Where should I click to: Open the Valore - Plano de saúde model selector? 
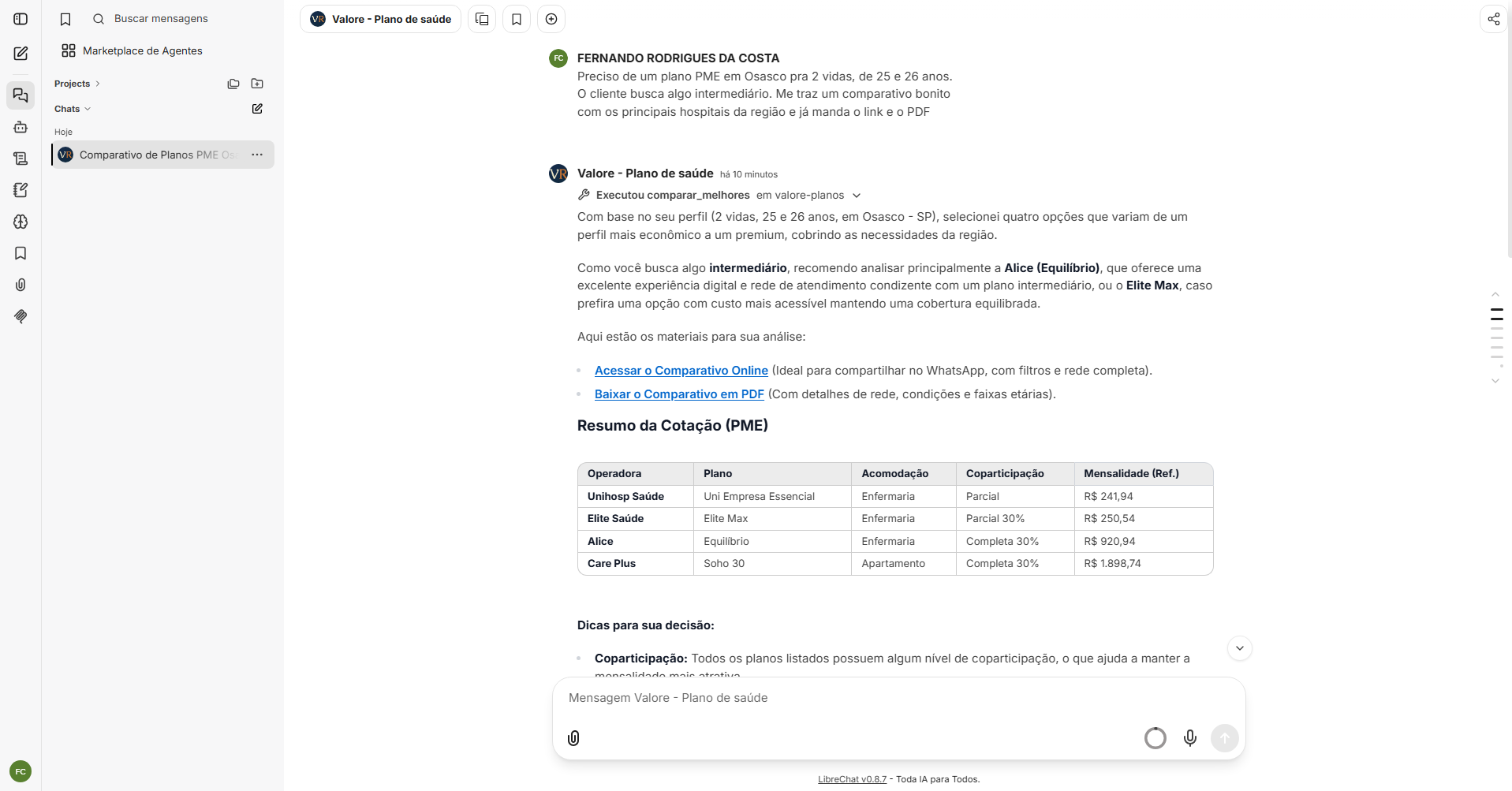[380, 19]
